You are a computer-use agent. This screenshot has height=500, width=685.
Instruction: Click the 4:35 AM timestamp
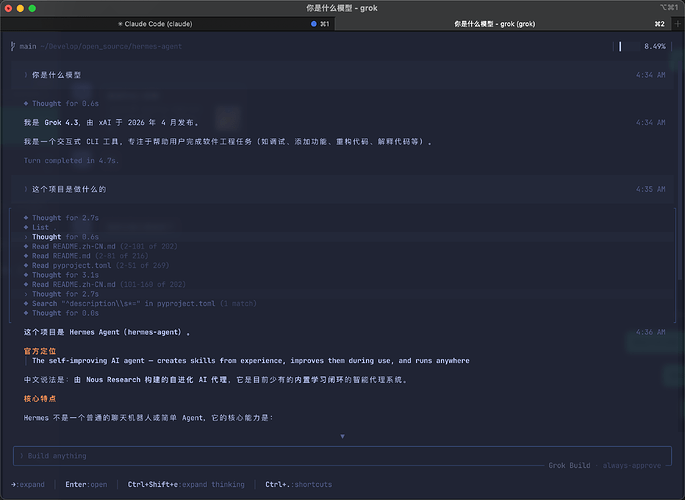click(x=650, y=190)
